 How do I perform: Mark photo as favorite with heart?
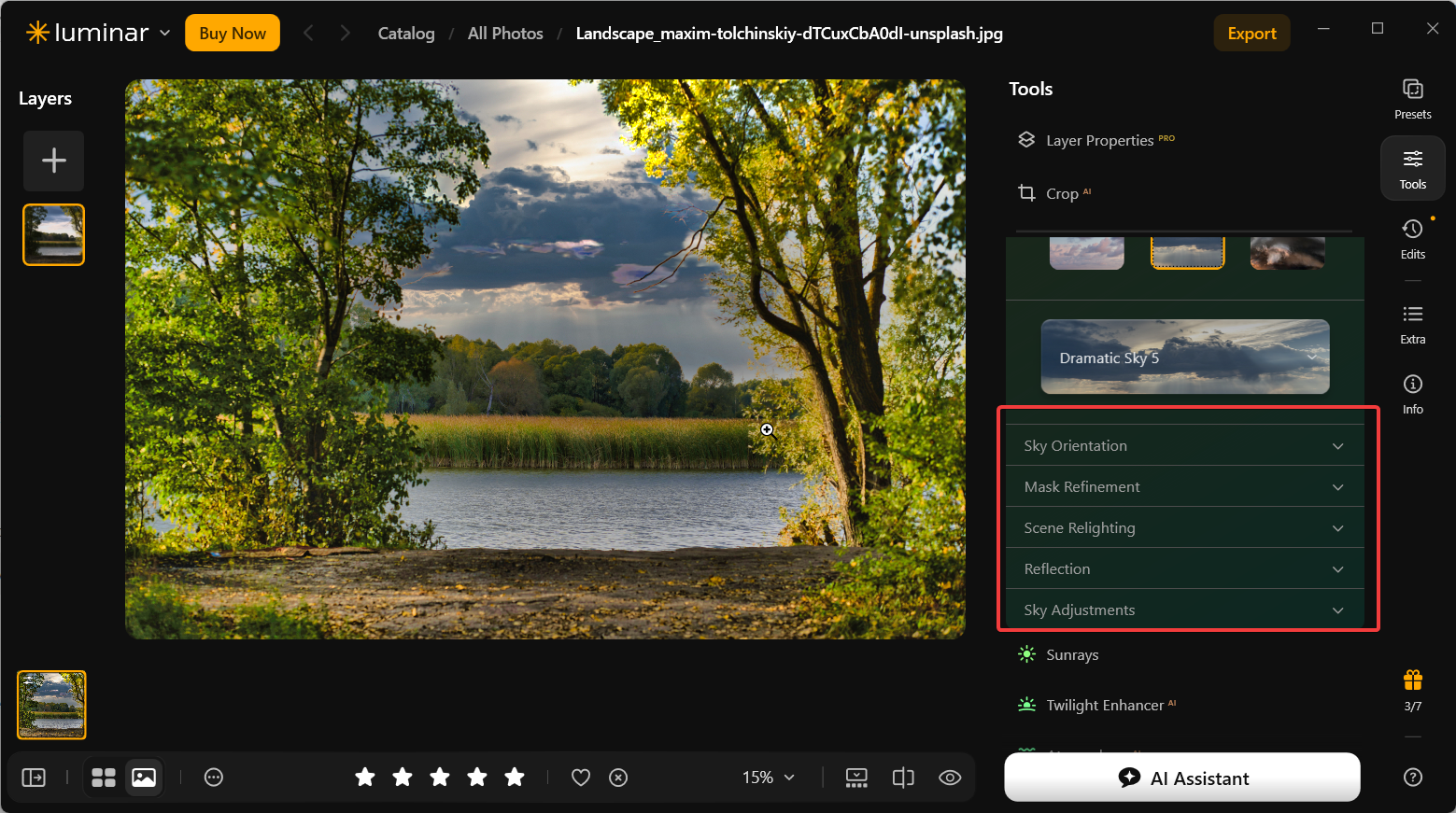pos(581,778)
